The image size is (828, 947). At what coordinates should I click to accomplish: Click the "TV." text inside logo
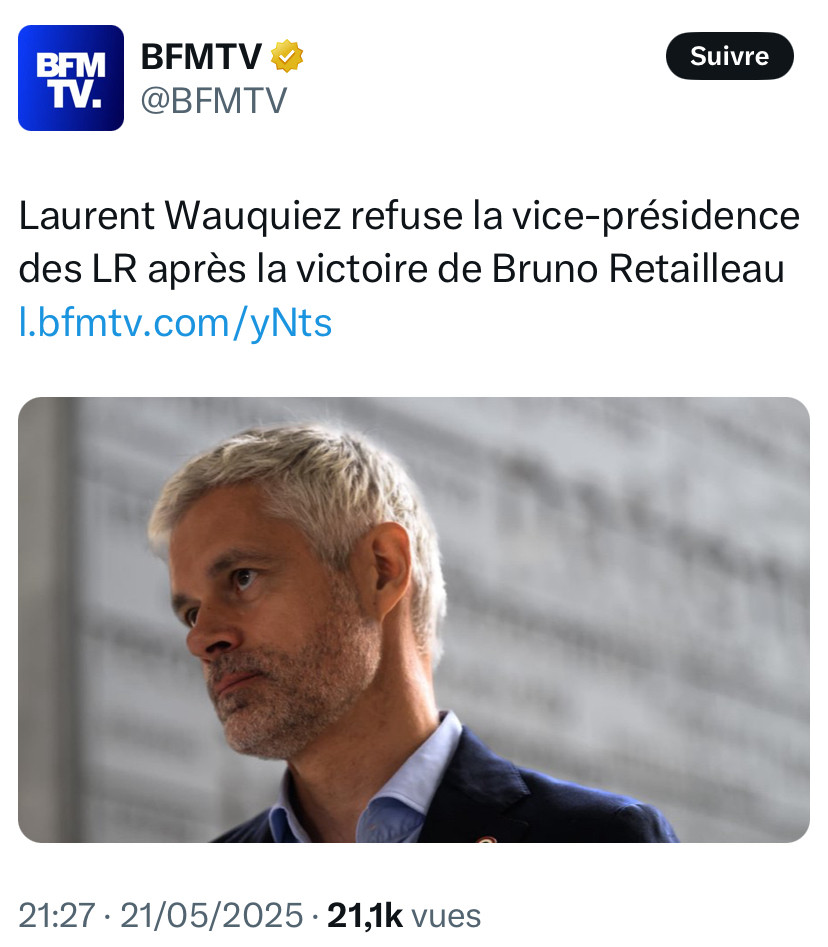click(75, 95)
